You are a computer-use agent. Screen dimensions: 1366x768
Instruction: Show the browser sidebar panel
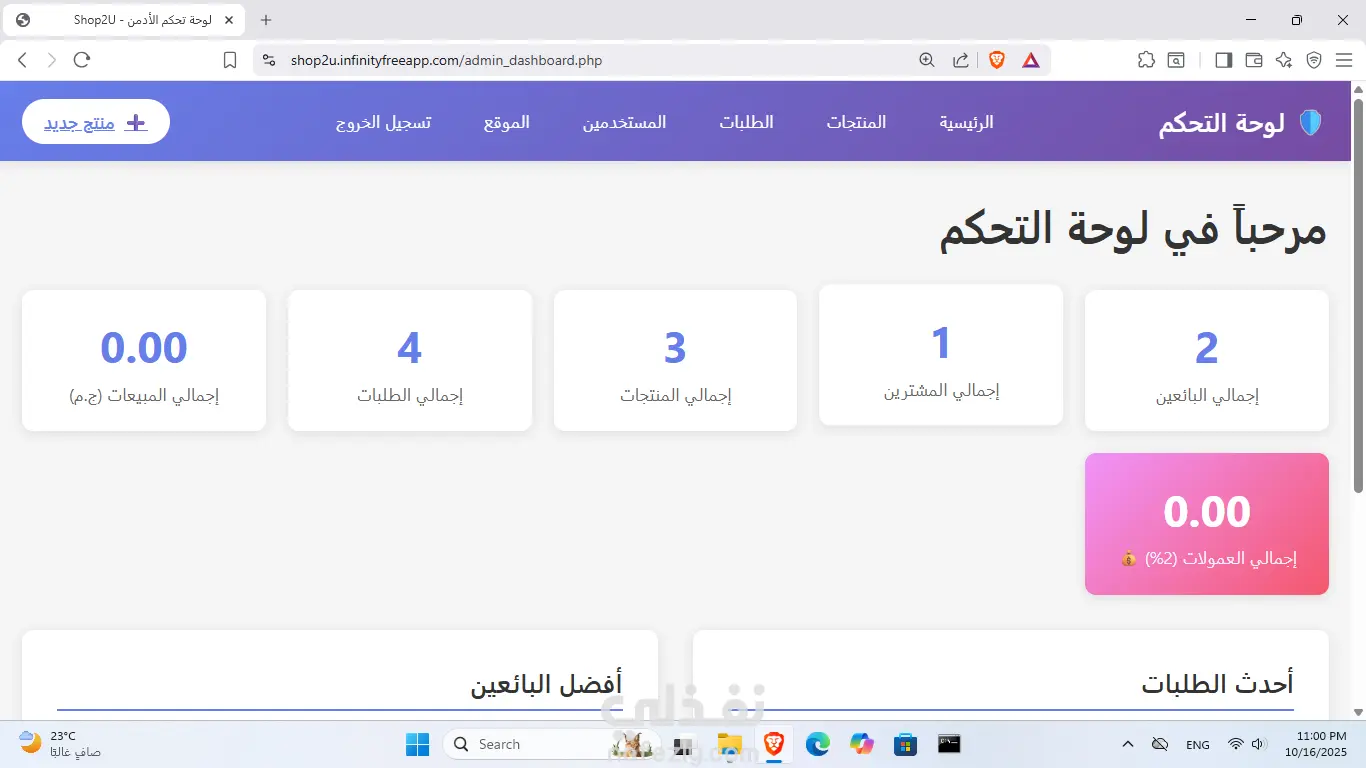[x=1223, y=60]
